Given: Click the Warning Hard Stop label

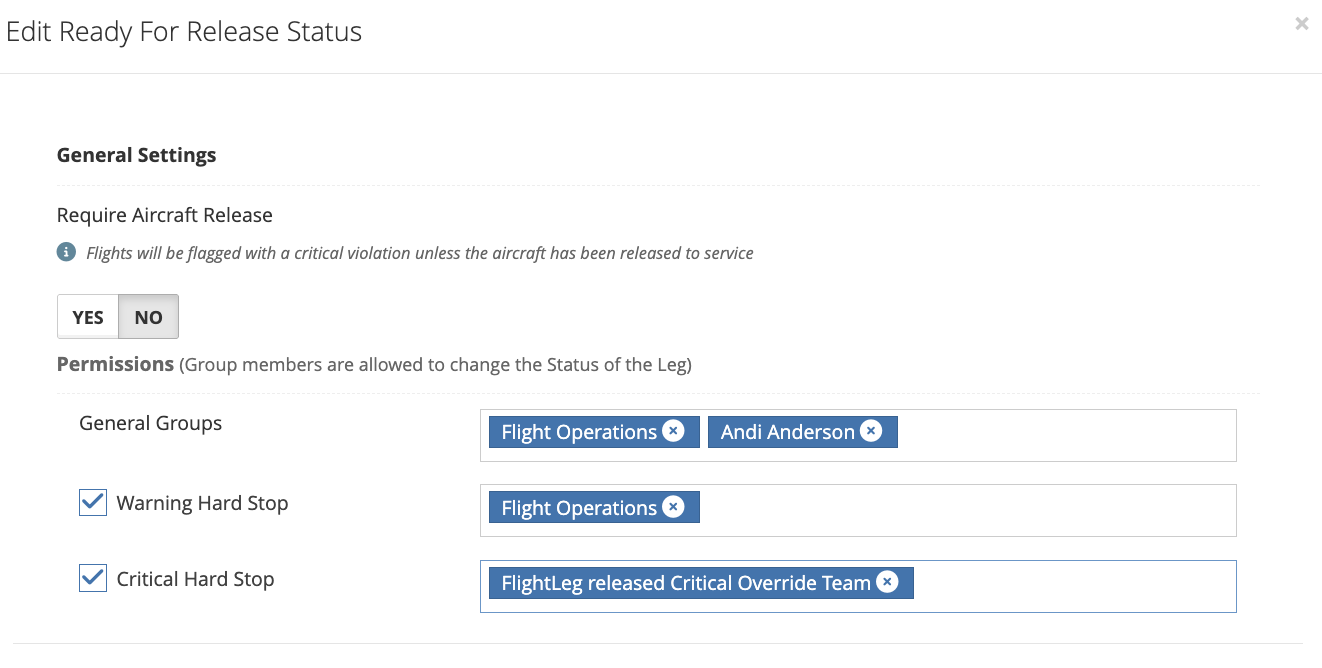Looking at the screenshot, I should [x=202, y=503].
